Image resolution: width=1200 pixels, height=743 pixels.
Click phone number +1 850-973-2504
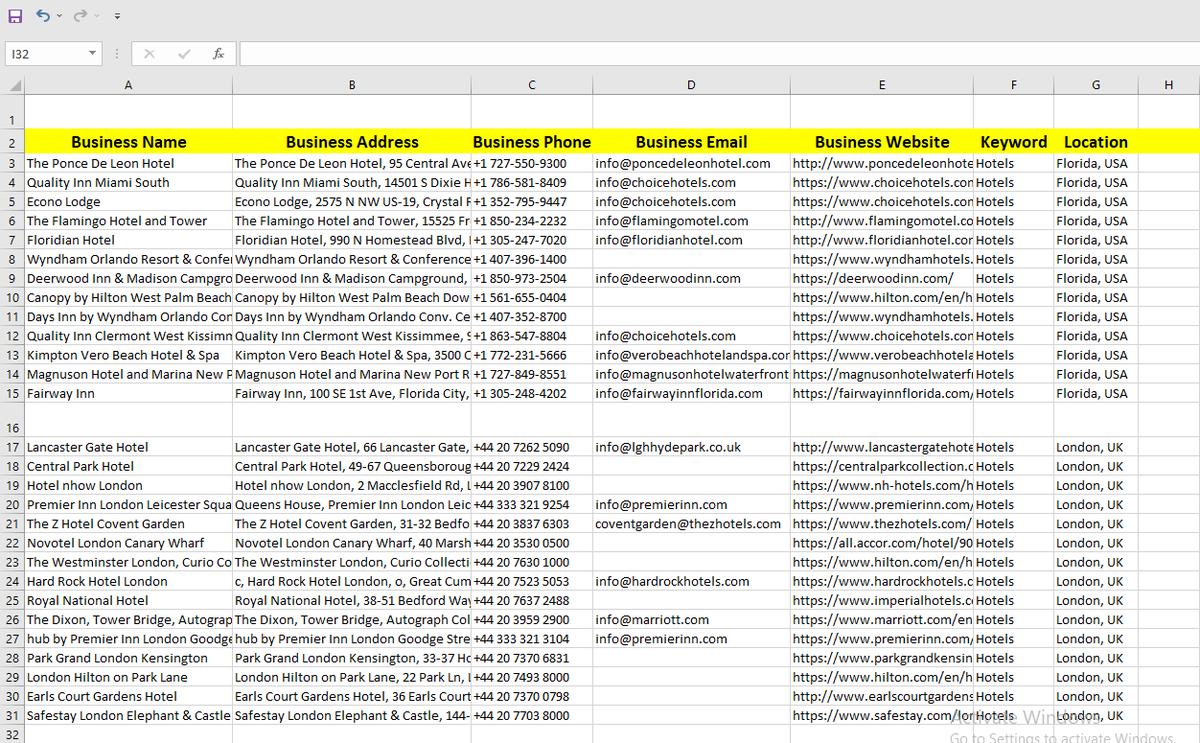coord(532,278)
